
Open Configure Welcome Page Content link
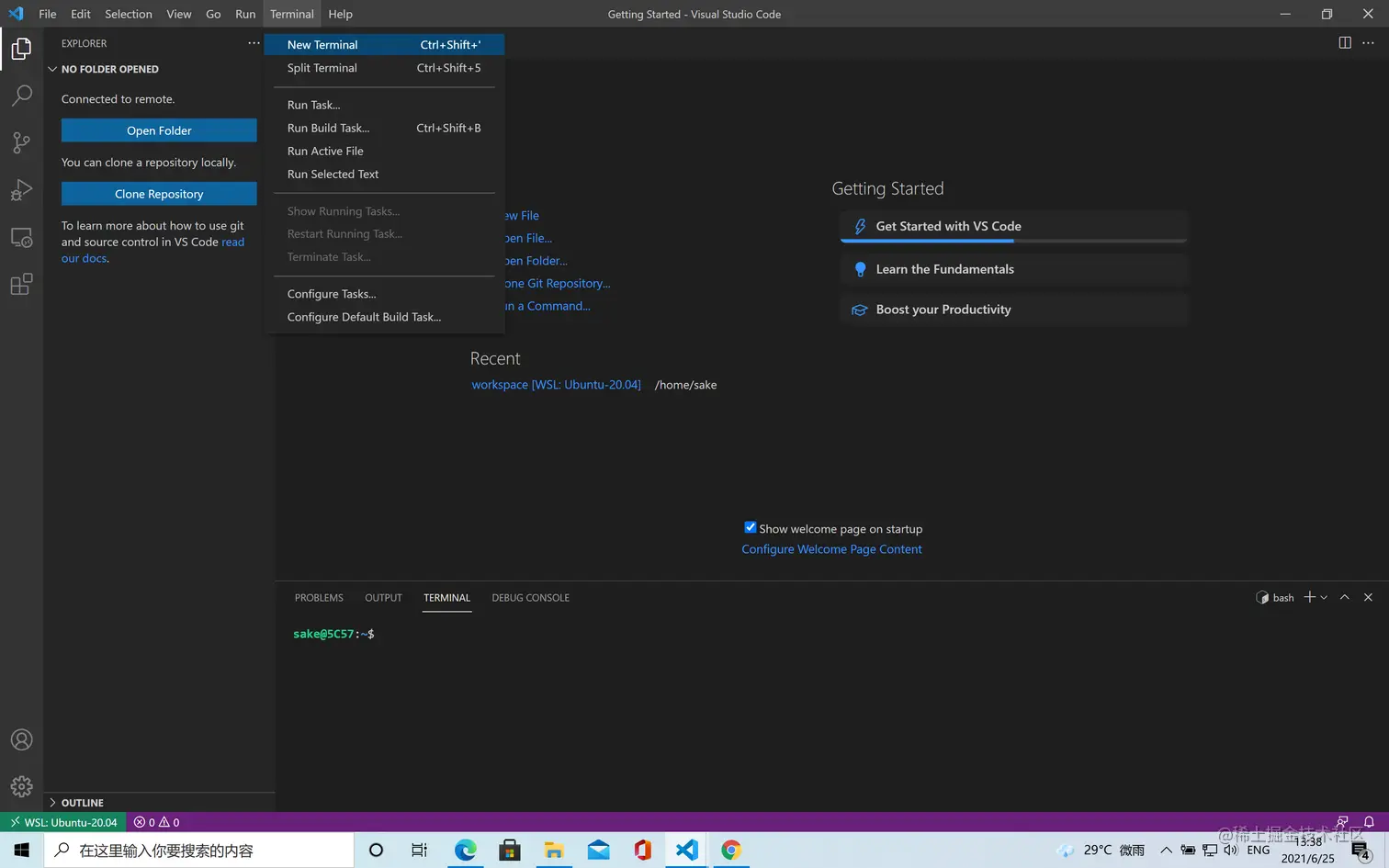coord(831,549)
